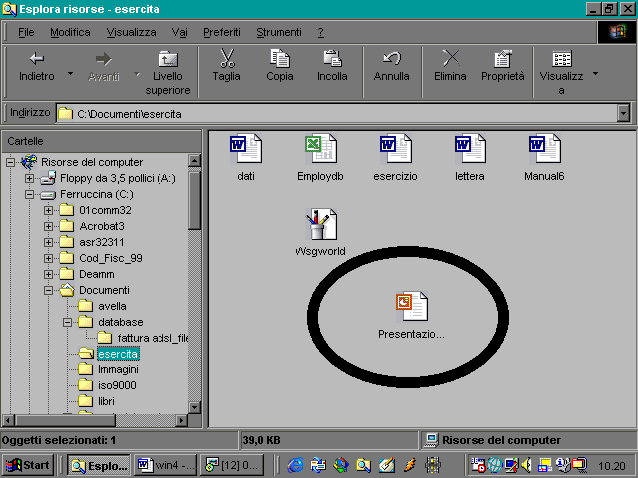Screen dimensions: 638x478
Task: Open the Visualizza menu
Action: point(131,32)
